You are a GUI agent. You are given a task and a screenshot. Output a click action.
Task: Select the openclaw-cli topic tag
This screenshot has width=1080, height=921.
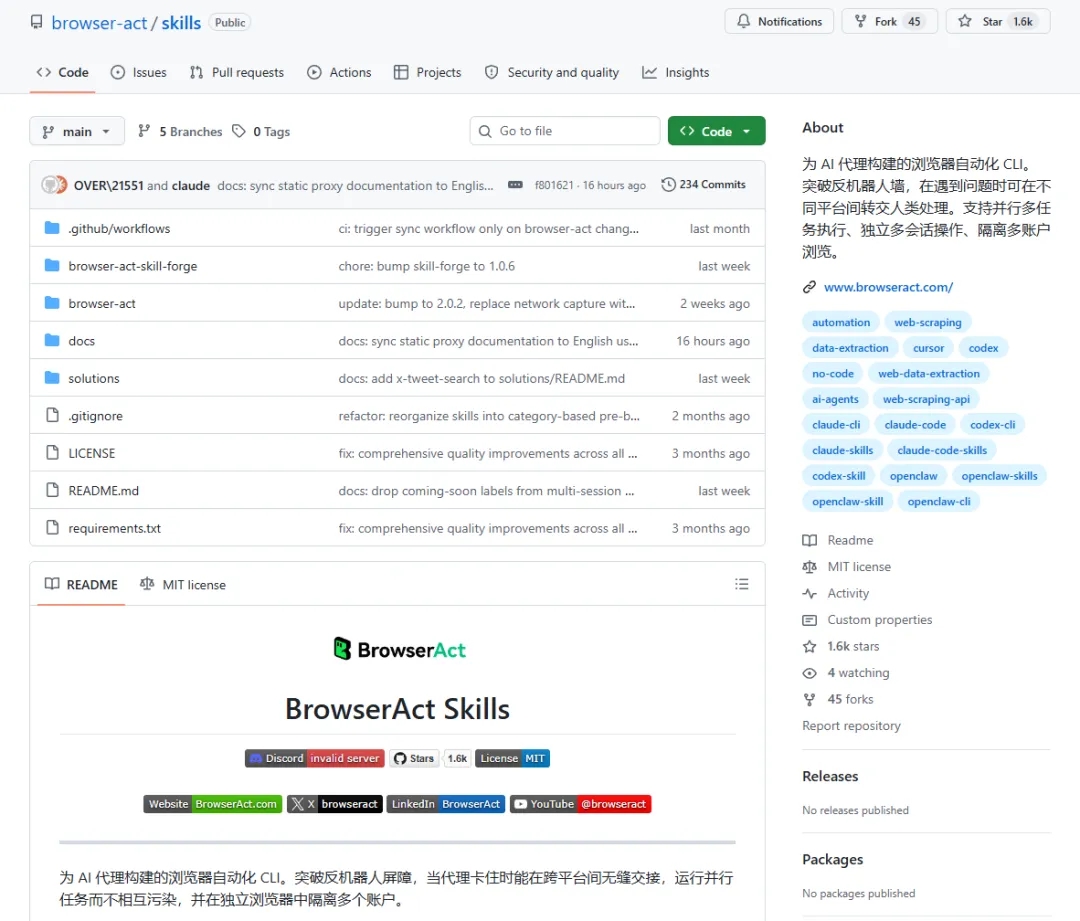(939, 501)
